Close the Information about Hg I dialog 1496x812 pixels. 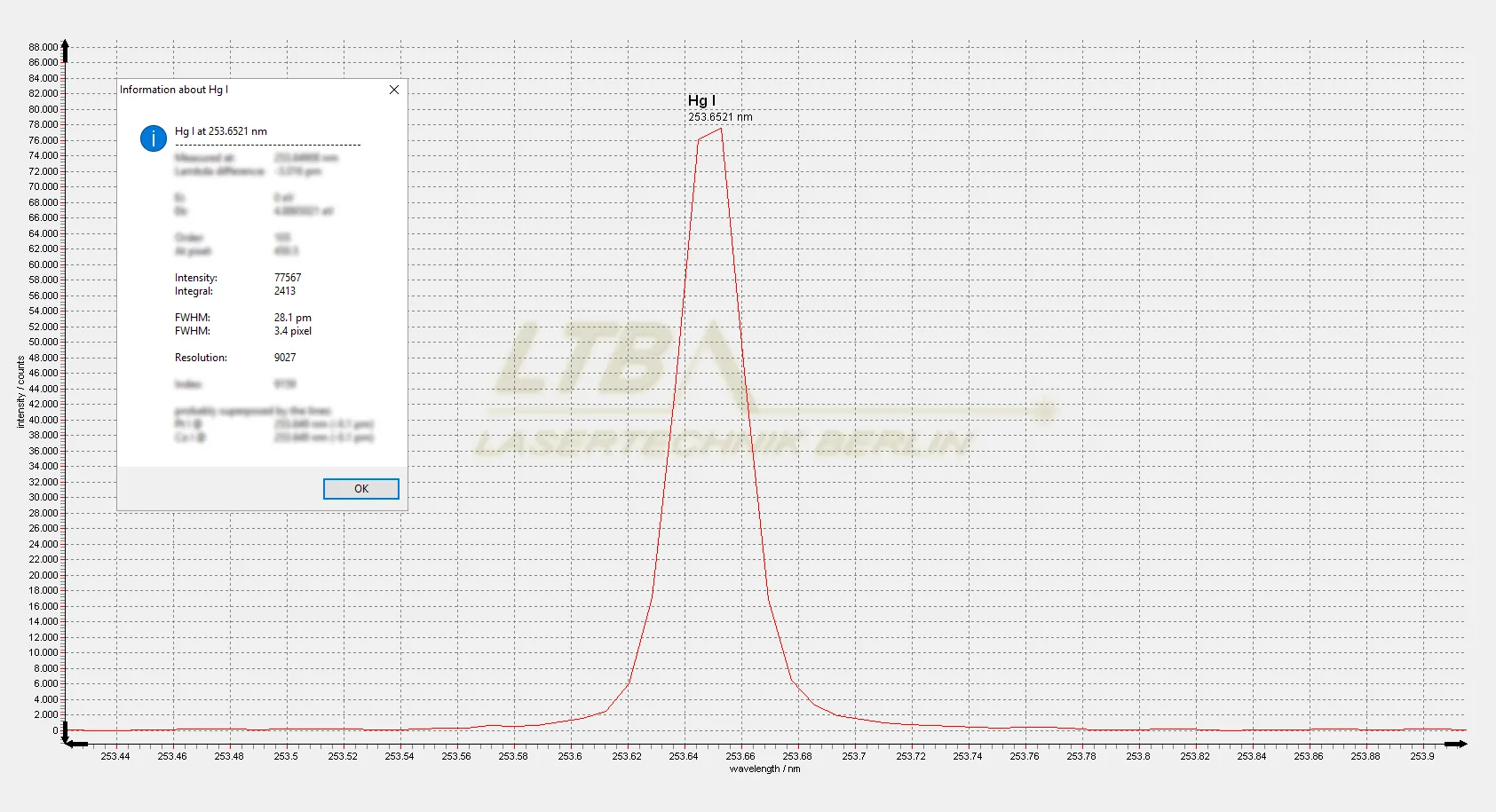[394, 90]
